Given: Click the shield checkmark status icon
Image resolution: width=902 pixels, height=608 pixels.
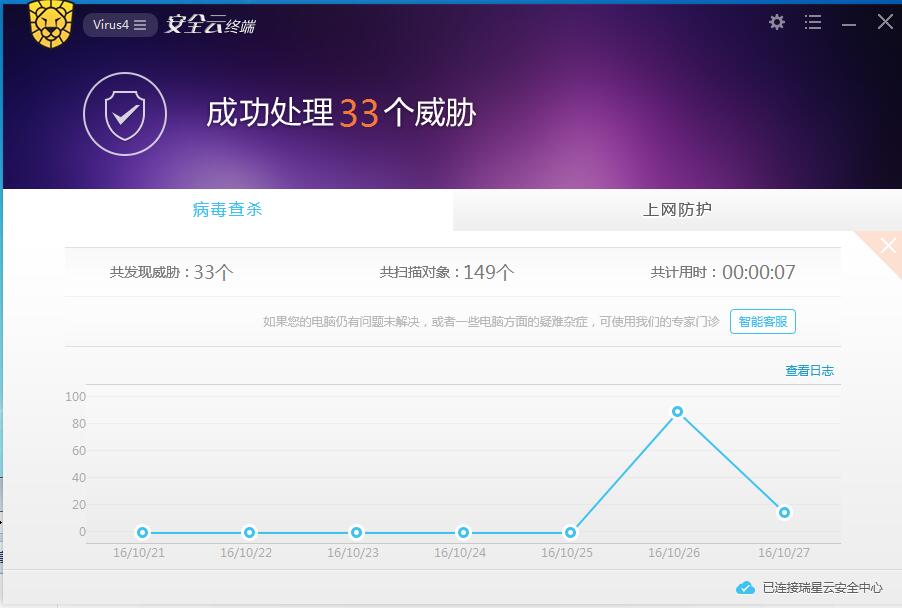Looking at the screenshot, I should coord(125,114).
